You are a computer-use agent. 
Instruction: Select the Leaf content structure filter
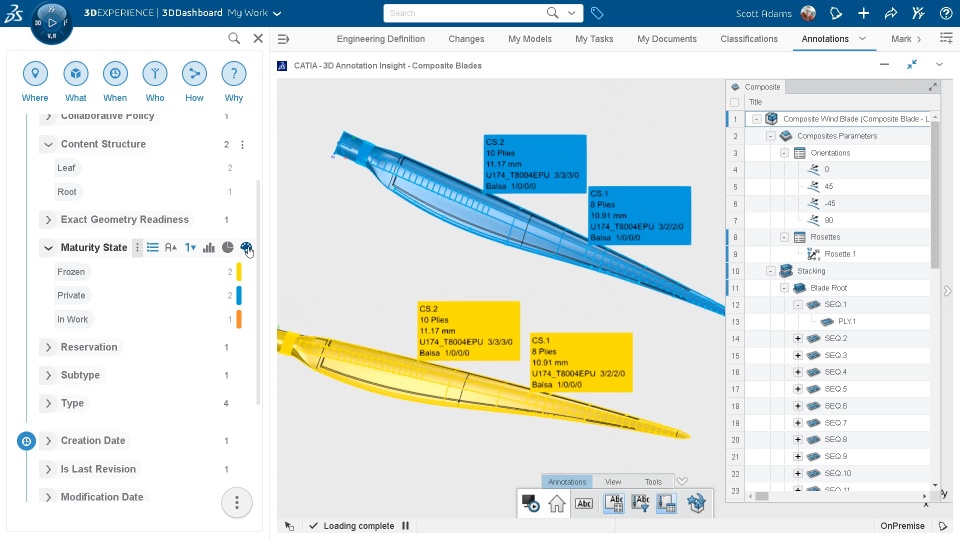[x=66, y=168]
